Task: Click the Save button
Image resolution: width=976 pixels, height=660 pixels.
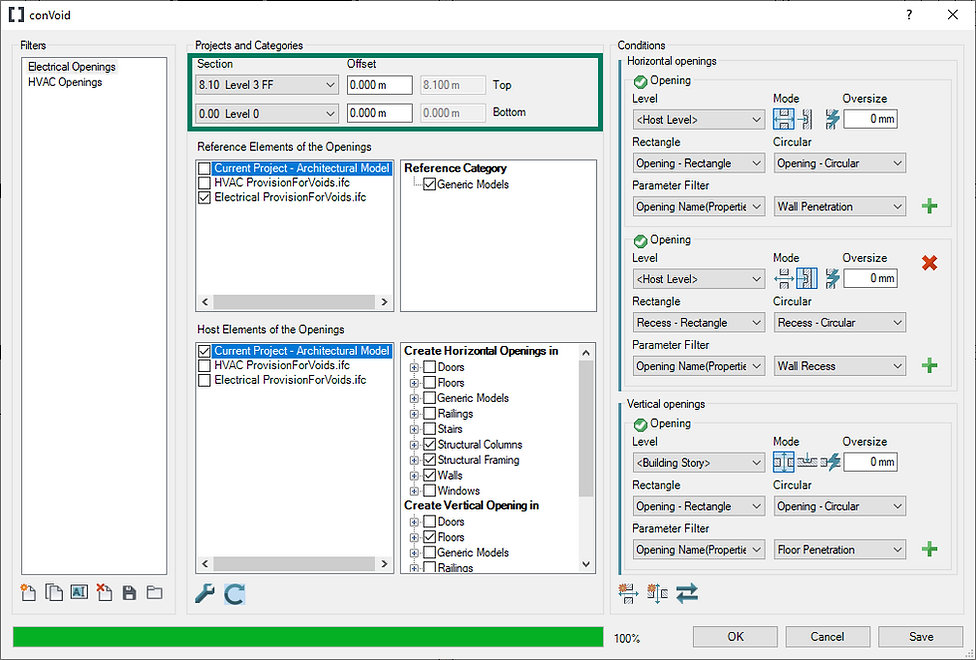Action: coord(921,636)
